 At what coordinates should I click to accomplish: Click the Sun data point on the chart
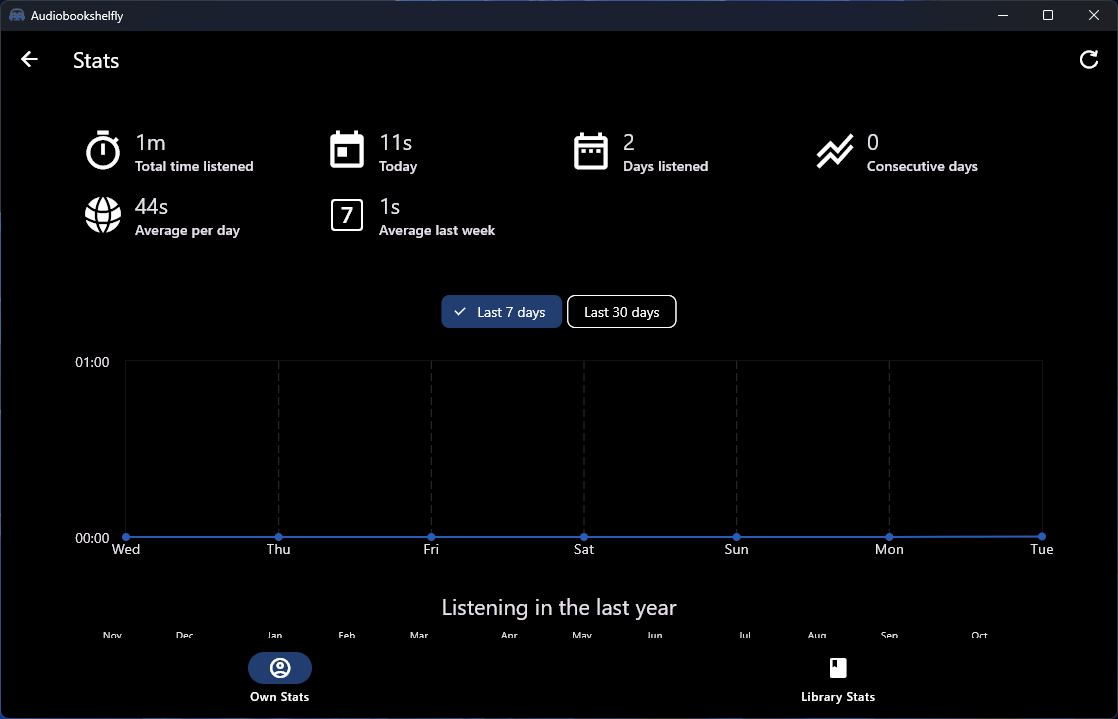coord(737,537)
